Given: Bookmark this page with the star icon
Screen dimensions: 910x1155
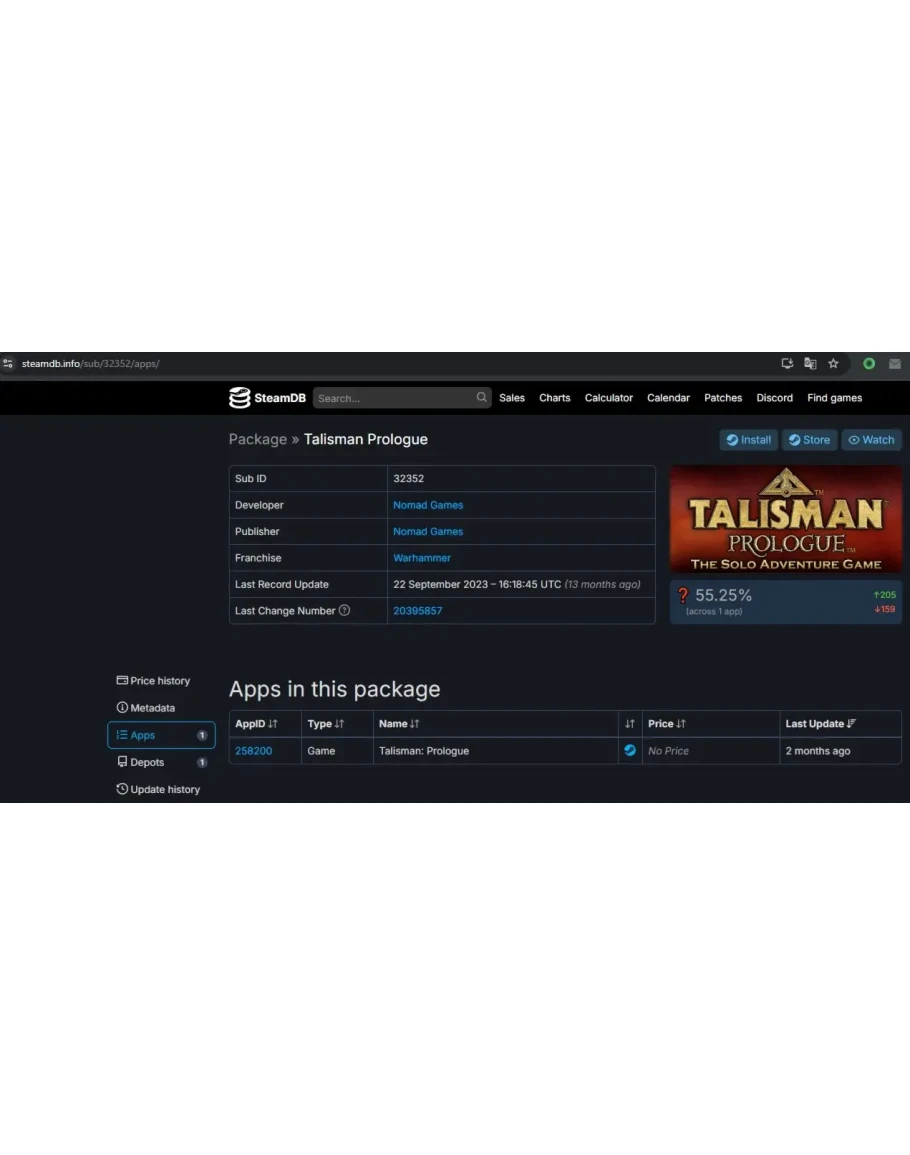Looking at the screenshot, I should 833,364.
